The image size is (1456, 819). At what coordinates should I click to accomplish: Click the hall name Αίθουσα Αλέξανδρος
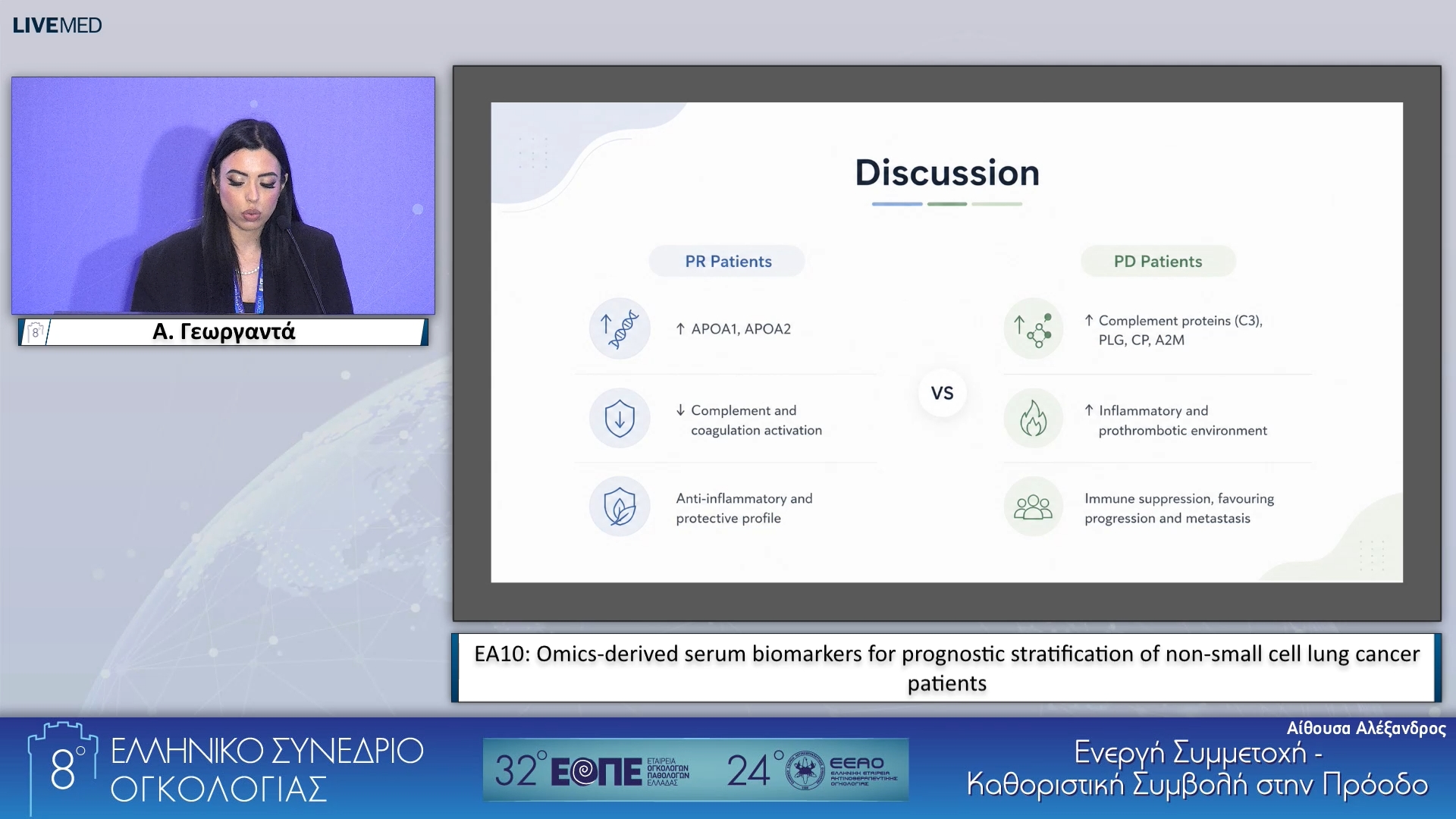click(x=1366, y=729)
